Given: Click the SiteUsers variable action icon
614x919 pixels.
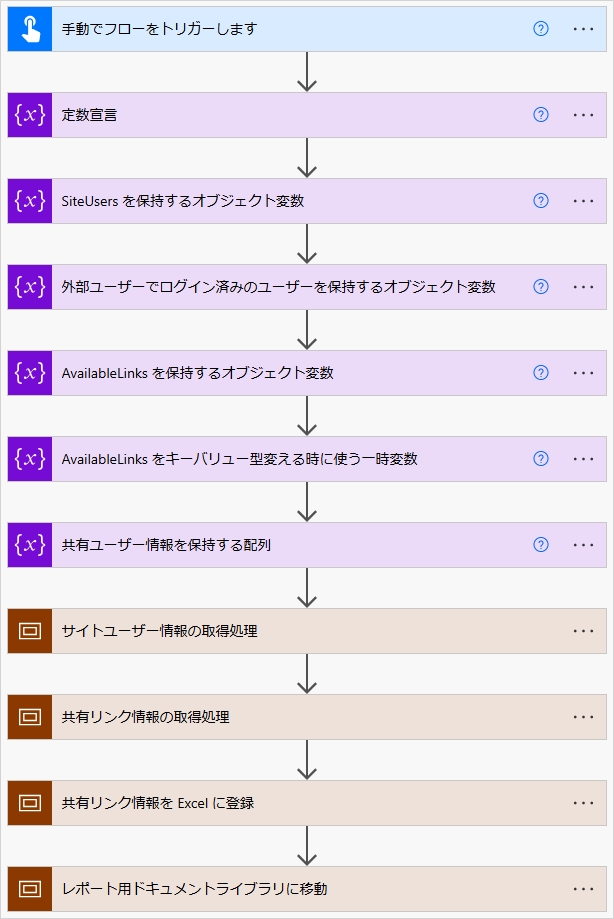Looking at the screenshot, I should coord(29,201).
